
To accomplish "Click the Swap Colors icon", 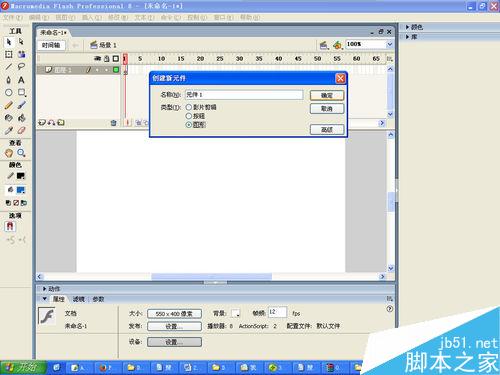I will tap(24, 203).
